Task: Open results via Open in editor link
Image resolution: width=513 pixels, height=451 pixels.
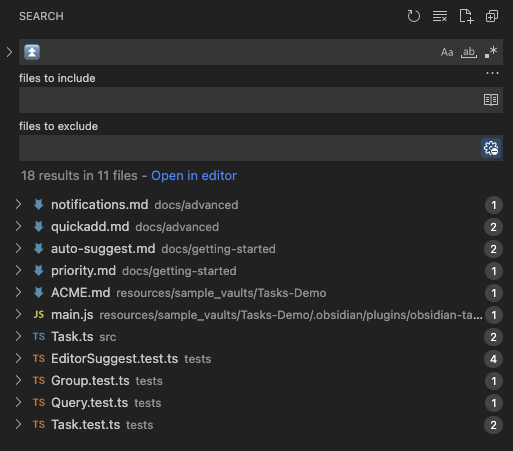Action: 194,176
